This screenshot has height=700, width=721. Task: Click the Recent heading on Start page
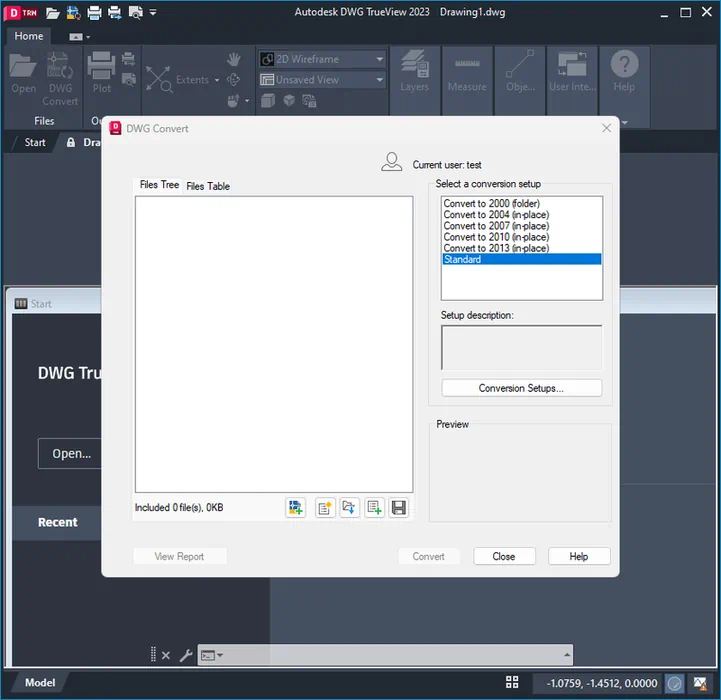(x=57, y=522)
